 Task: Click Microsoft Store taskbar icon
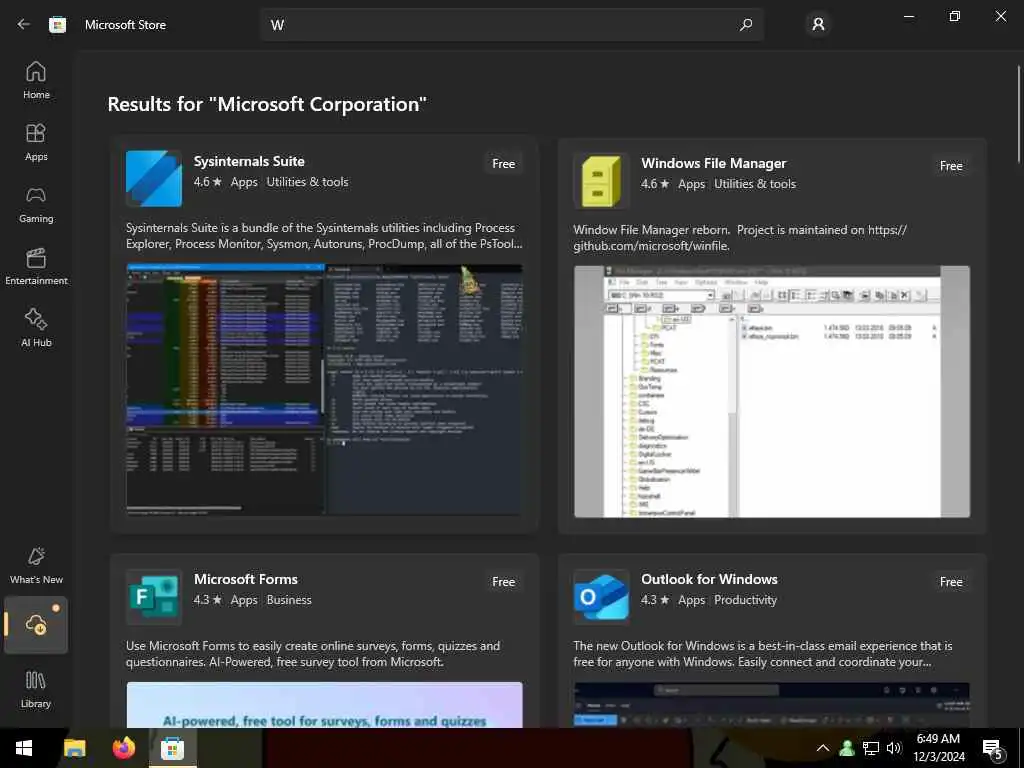(x=172, y=748)
